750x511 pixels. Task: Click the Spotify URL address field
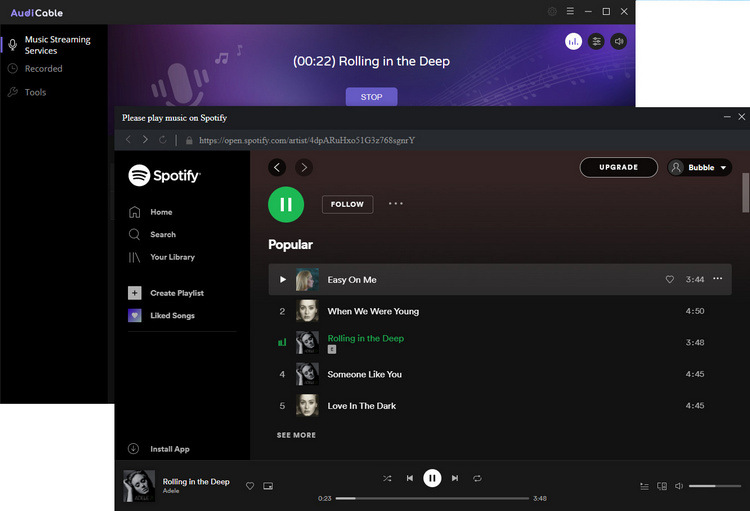point(307,140)
